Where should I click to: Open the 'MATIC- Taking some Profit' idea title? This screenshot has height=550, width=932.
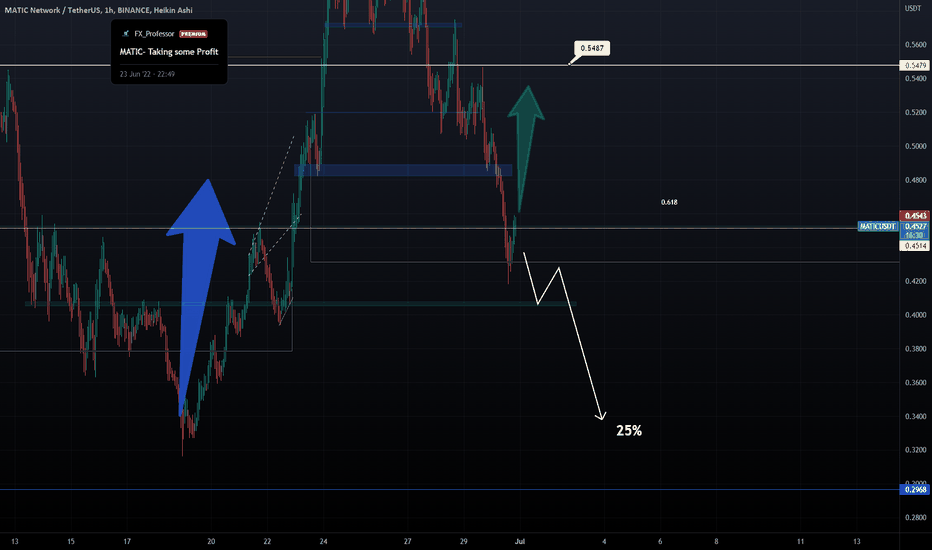[169, 52]
